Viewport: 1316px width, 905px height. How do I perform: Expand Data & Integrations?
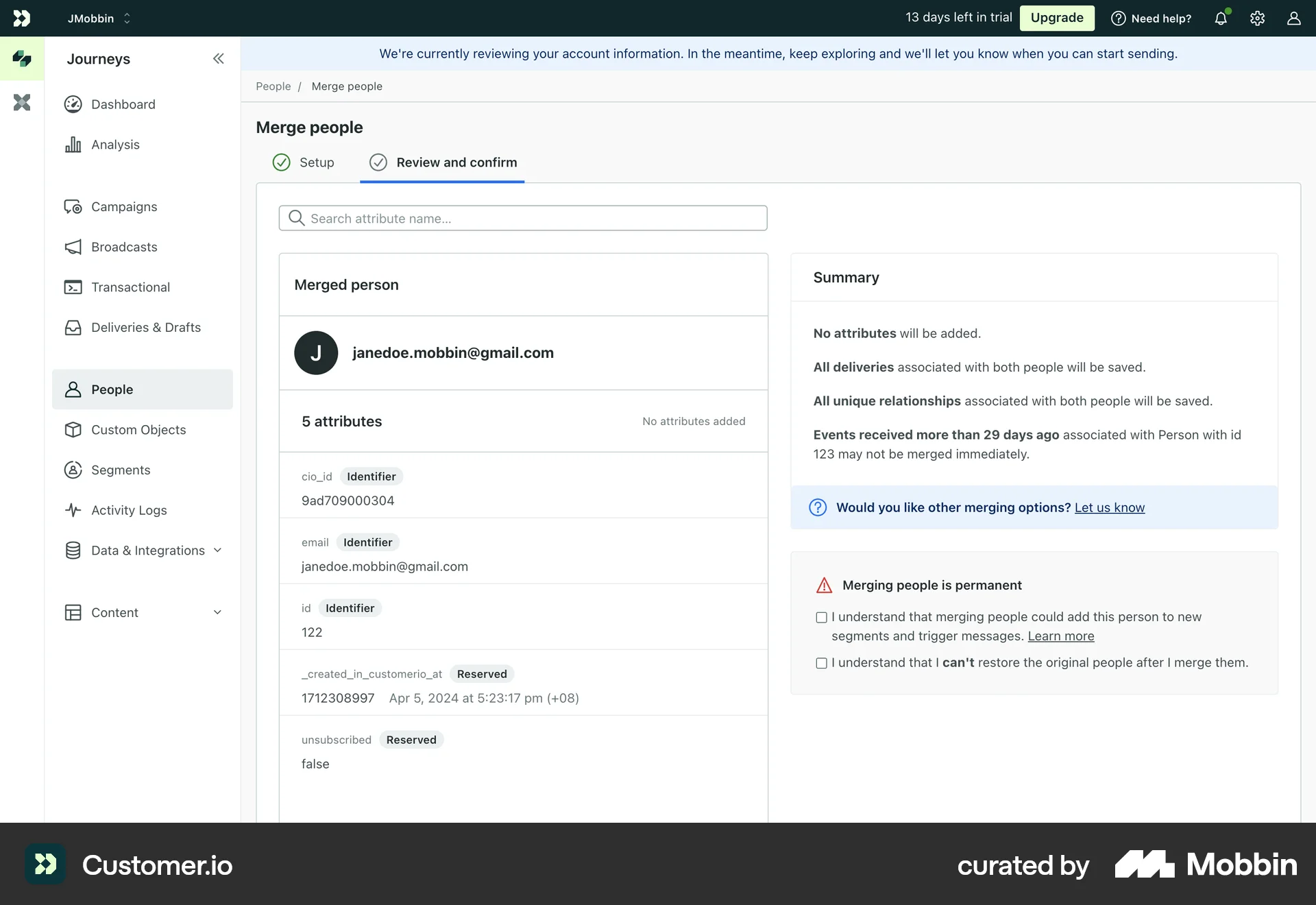[148, 550]
